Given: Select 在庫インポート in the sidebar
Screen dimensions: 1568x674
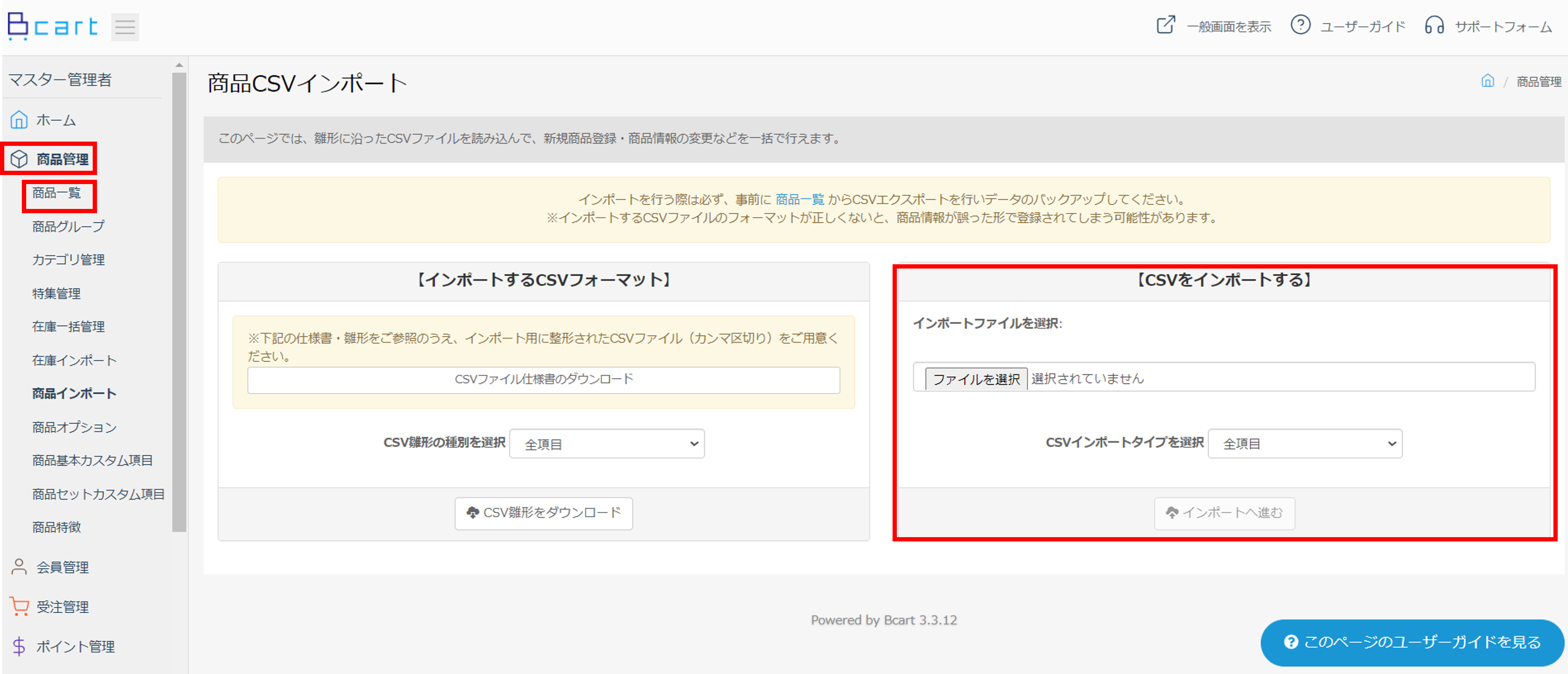Looking at the screenshot, I should pyautogui.click(x=74, y=360).
